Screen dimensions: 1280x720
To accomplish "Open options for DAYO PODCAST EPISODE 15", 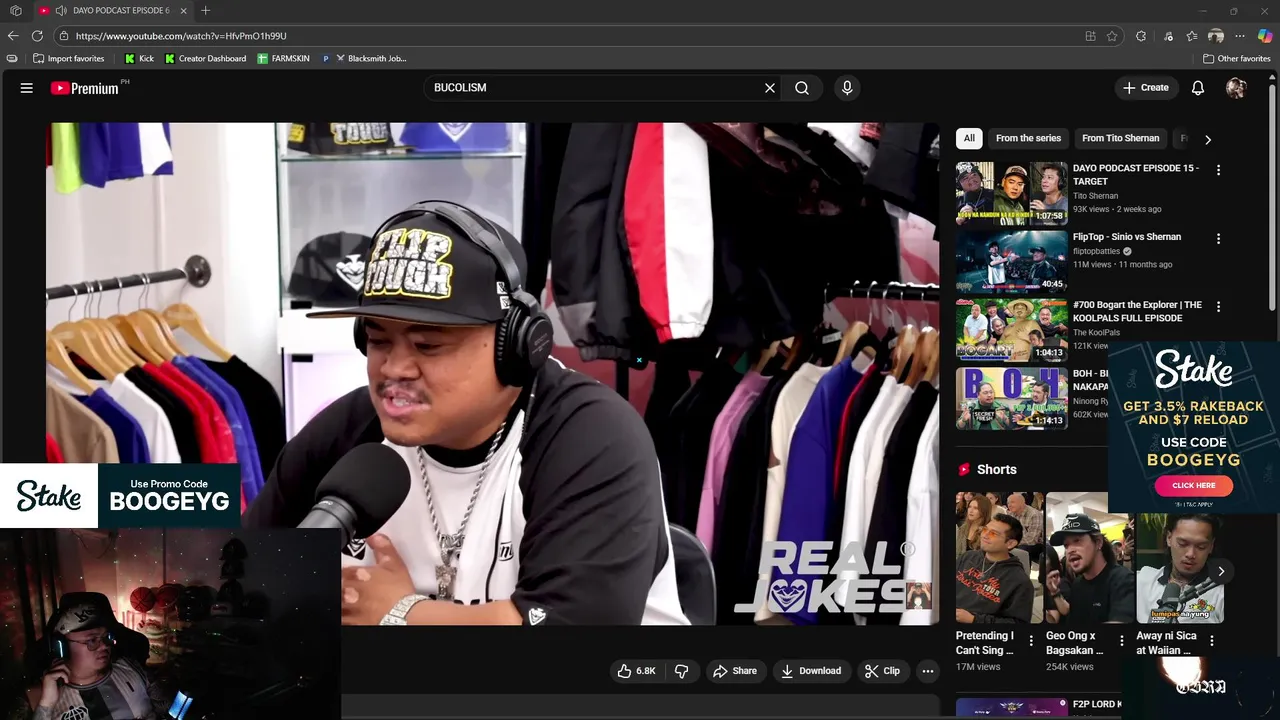I will coord(1218,170).
